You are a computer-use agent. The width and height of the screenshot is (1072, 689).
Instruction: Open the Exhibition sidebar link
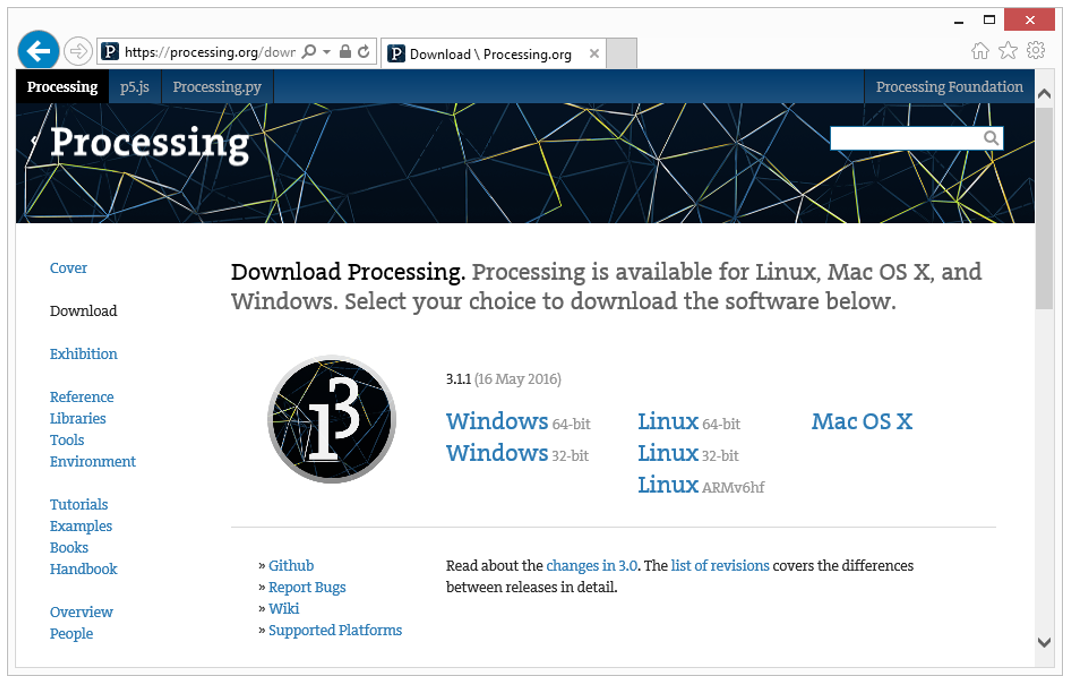pos(83,354)
